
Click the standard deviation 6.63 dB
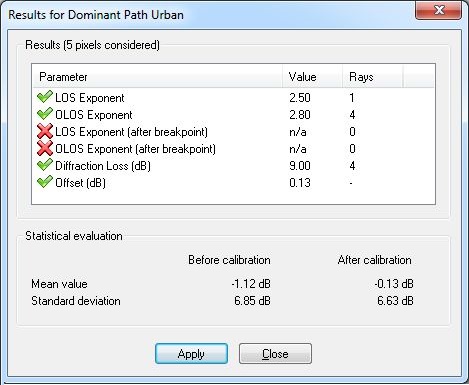pos(395,301)
